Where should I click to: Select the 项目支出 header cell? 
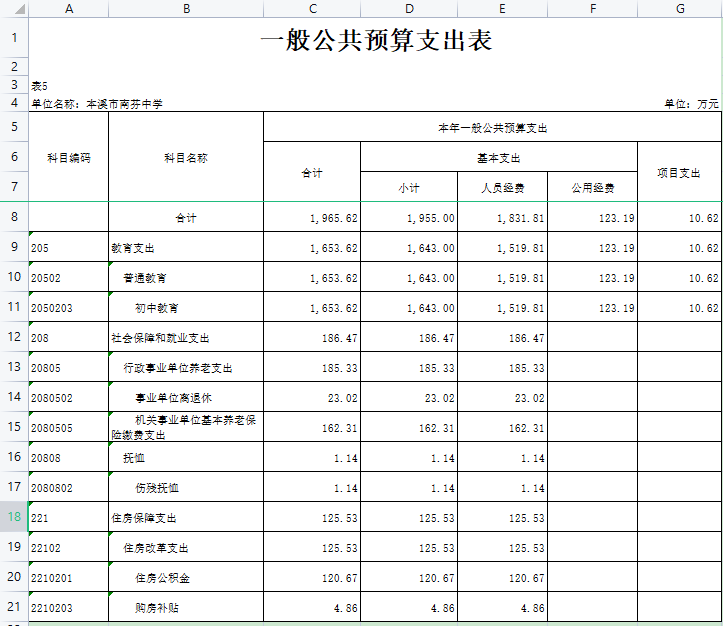pos(679,172)
